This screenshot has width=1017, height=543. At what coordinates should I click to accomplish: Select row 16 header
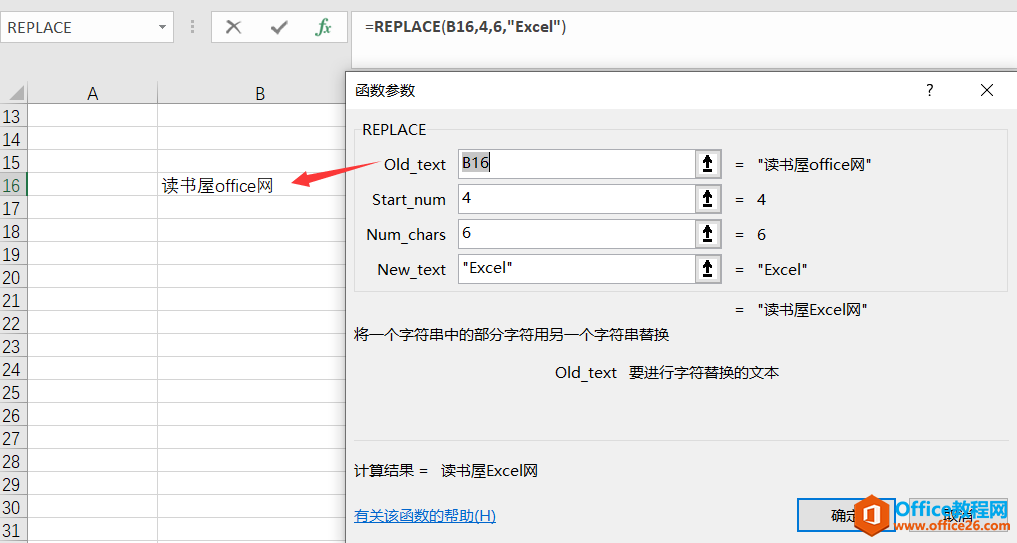coord(13,185)
